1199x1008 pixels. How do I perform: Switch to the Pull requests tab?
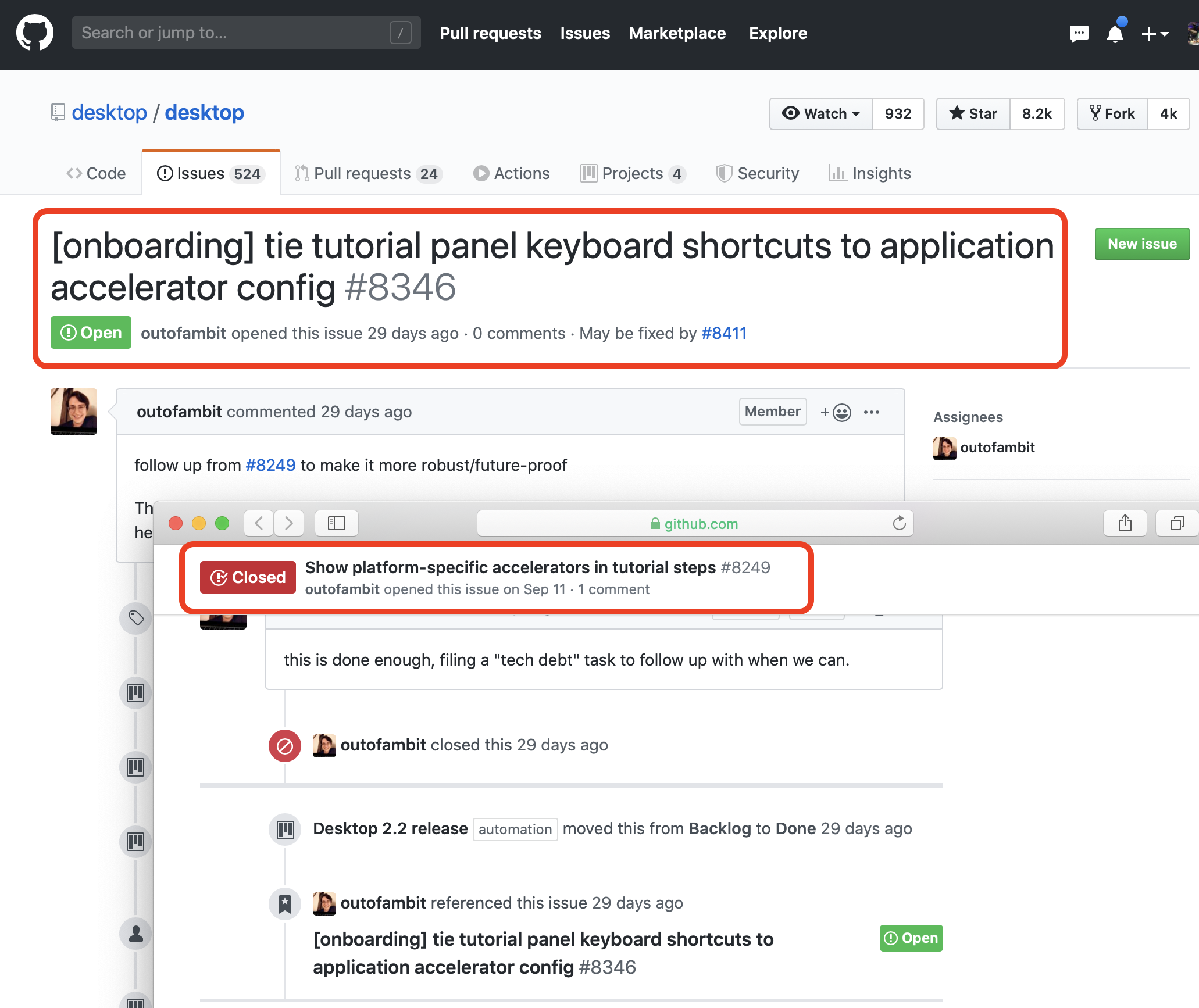point(369,173)
